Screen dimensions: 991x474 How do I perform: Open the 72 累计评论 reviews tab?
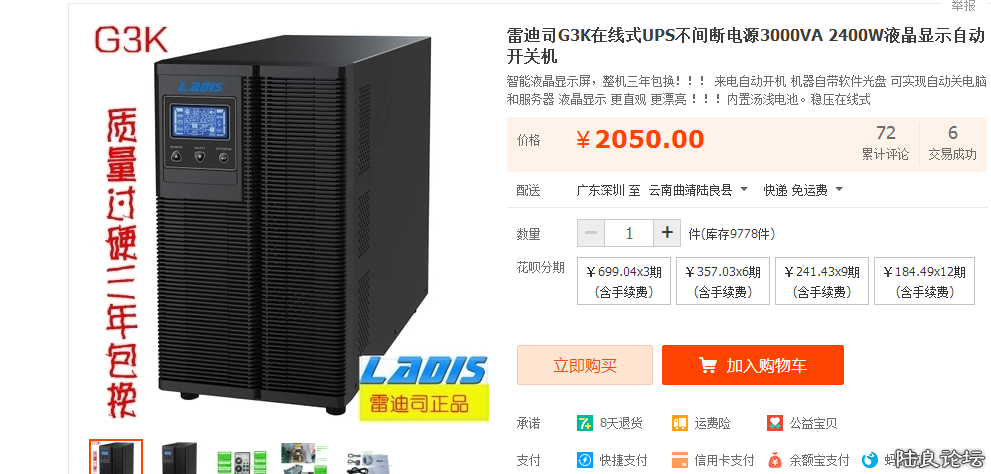tap(885, 143)
